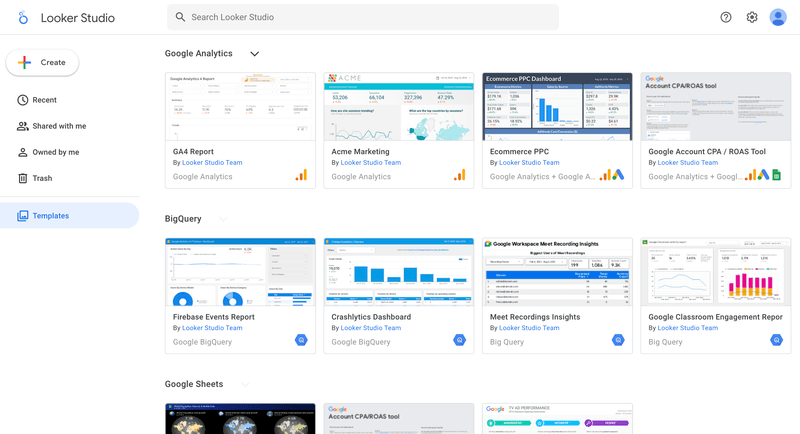
Task: Open the Firebase Events Report thumbnail
Action: tap(240, 272)
